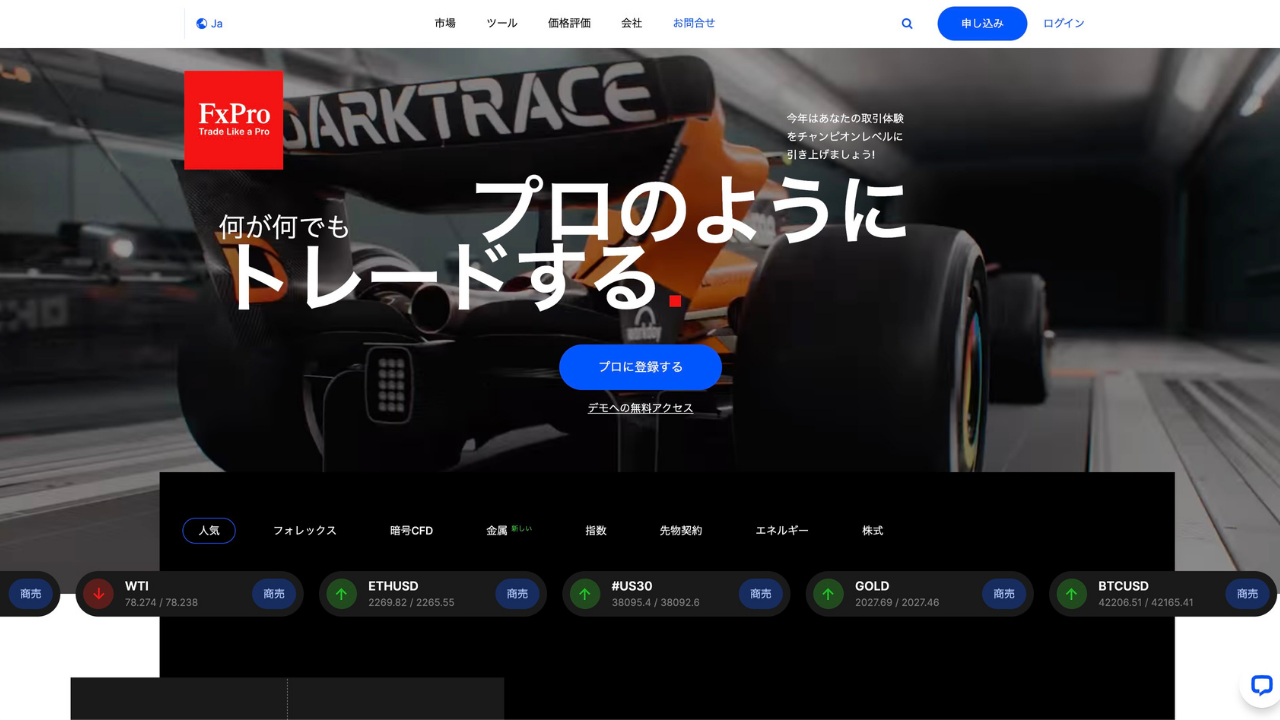Click the 商売 button for GOLD
The image size is (1280, 720).
coord(1004,594)
